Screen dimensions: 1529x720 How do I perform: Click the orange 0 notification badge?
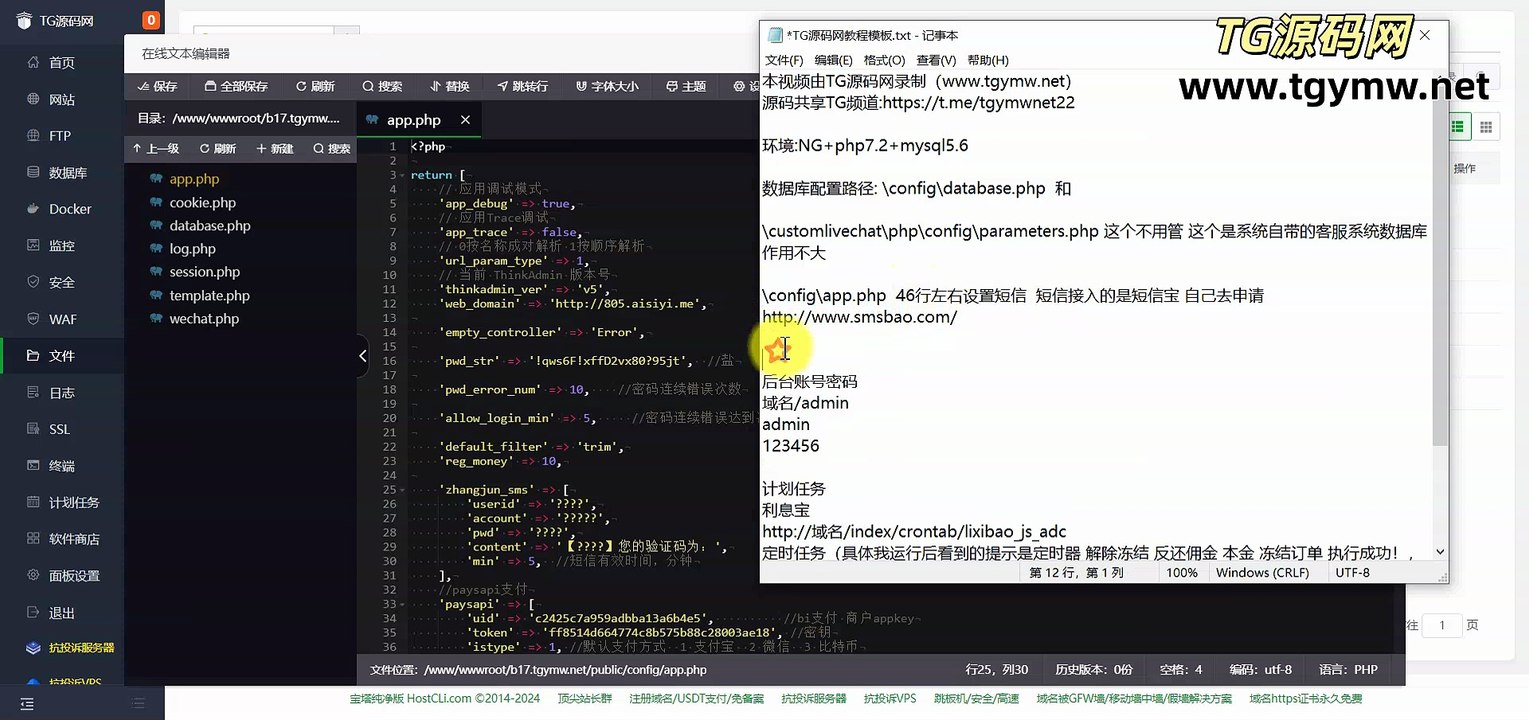point(151,20)
